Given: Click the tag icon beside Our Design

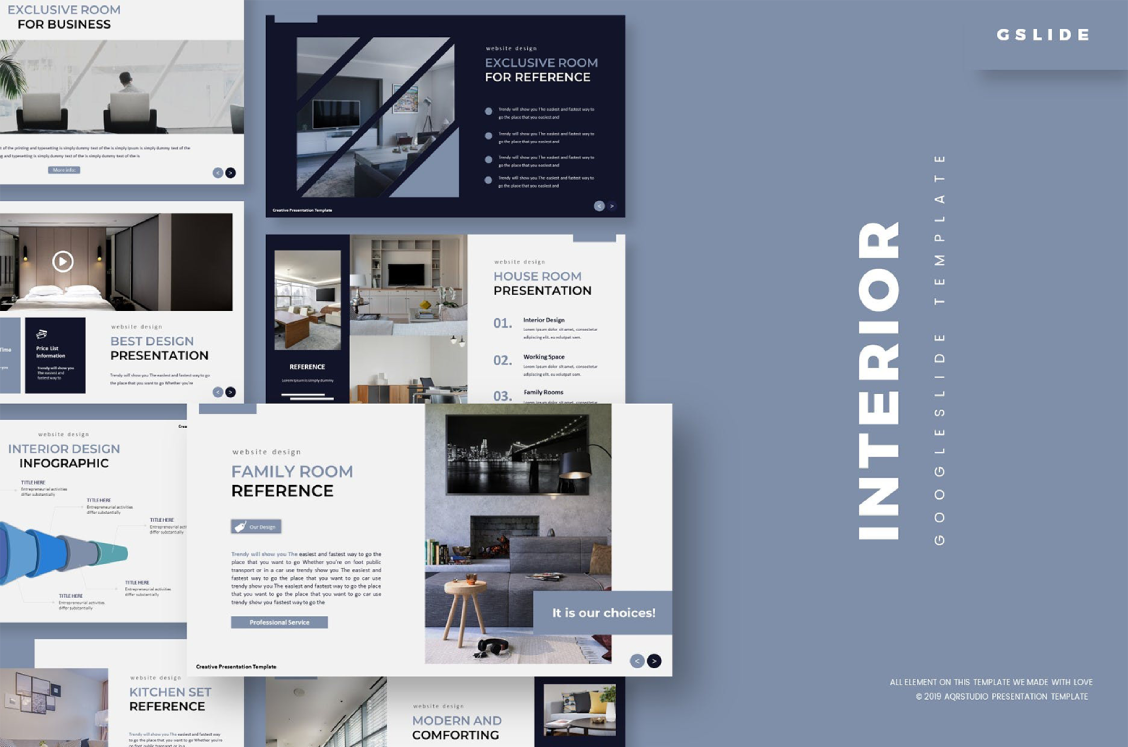Looking at the screenshot, I should (240, 527).
